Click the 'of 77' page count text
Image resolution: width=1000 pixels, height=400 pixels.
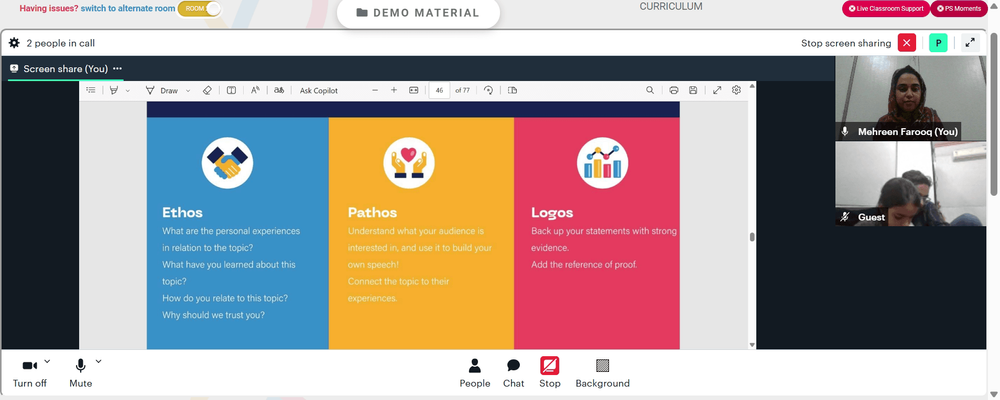click(462, 91)
